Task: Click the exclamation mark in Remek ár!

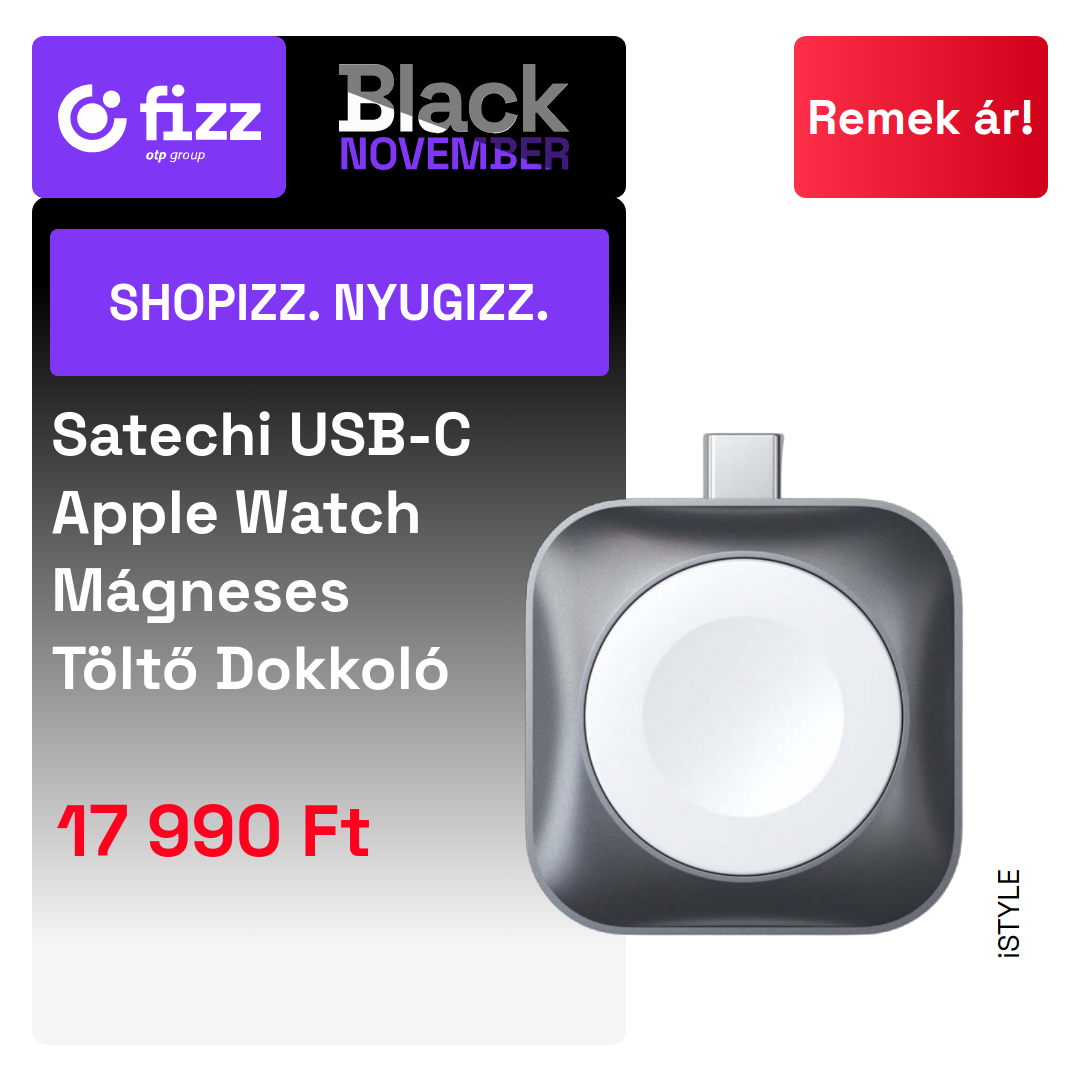Action: pyautogui.click(x=1026, y=117)
